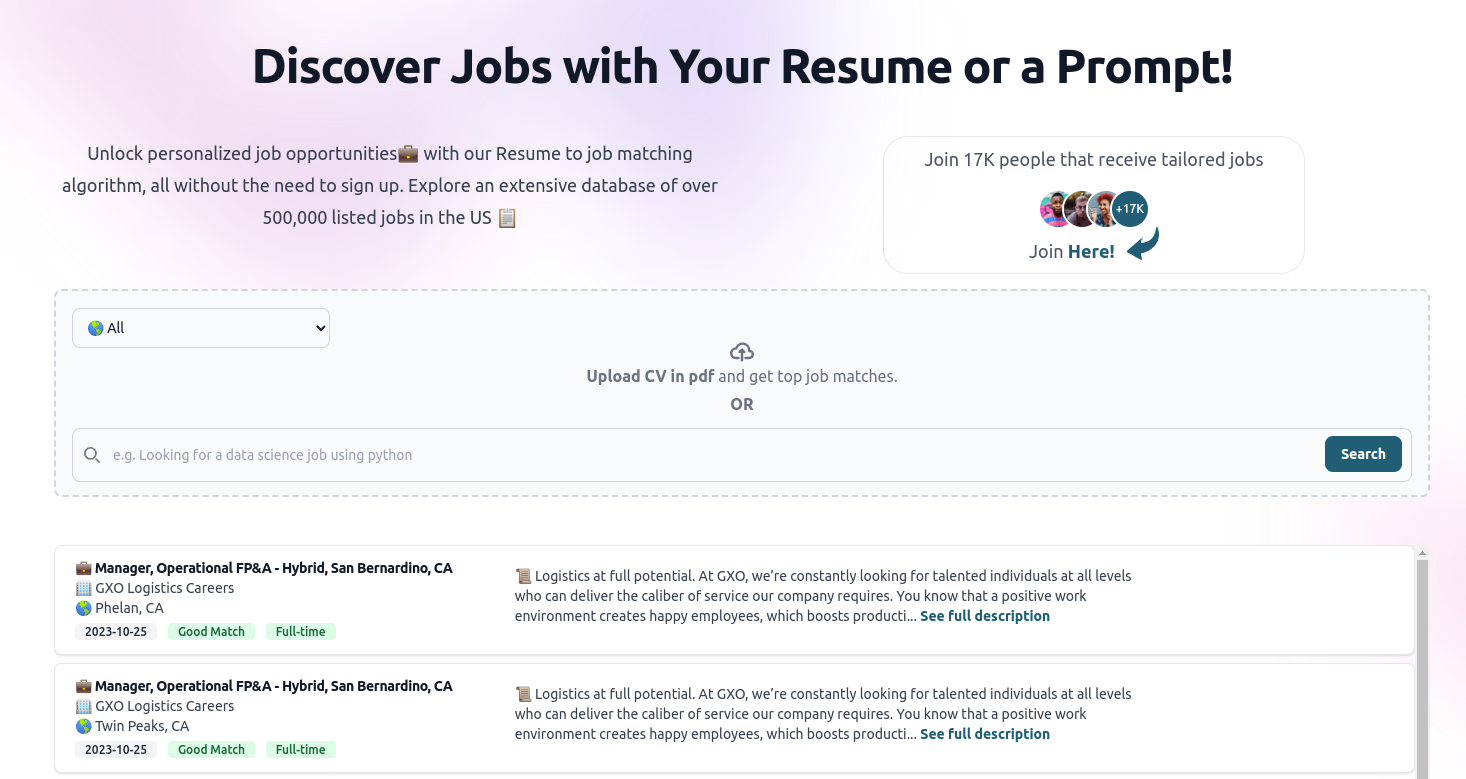See full description of Twin Peaks job
1466x779 pixels.
[x=985, y=734]
